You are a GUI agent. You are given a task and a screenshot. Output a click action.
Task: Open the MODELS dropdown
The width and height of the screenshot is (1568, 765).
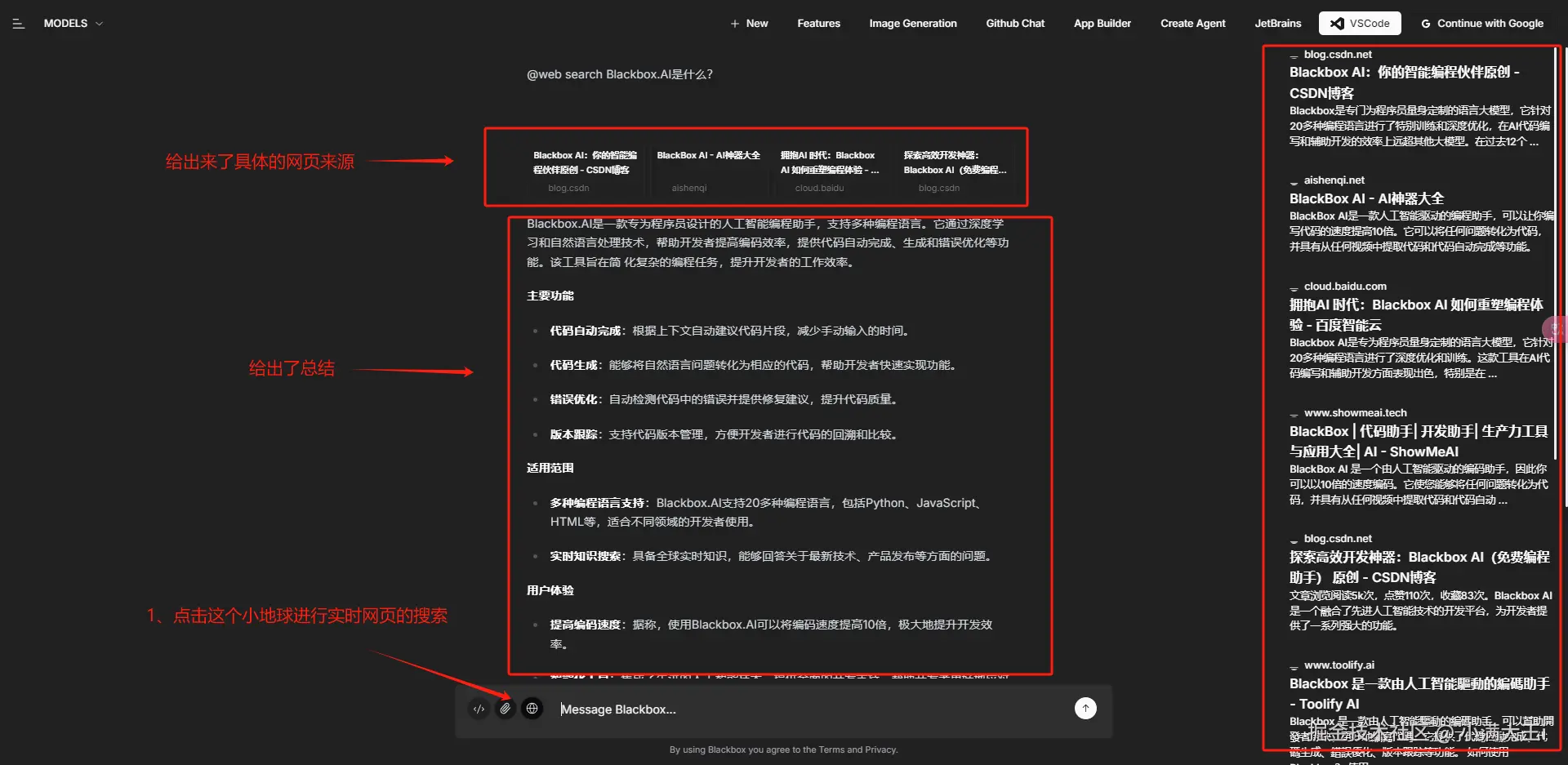pyautogui.click(x=73, y=24)
